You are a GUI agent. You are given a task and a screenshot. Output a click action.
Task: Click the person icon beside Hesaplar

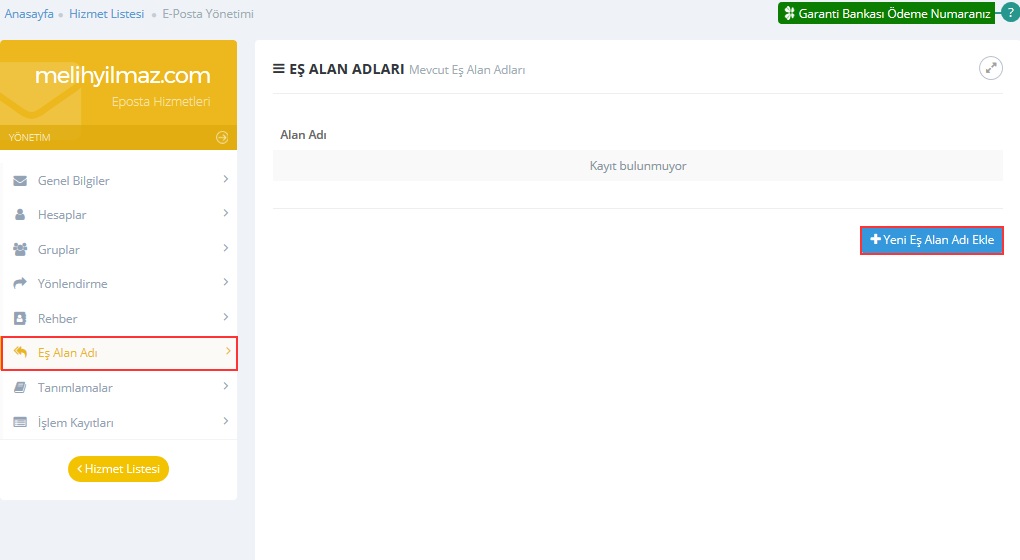coord(20,215)
